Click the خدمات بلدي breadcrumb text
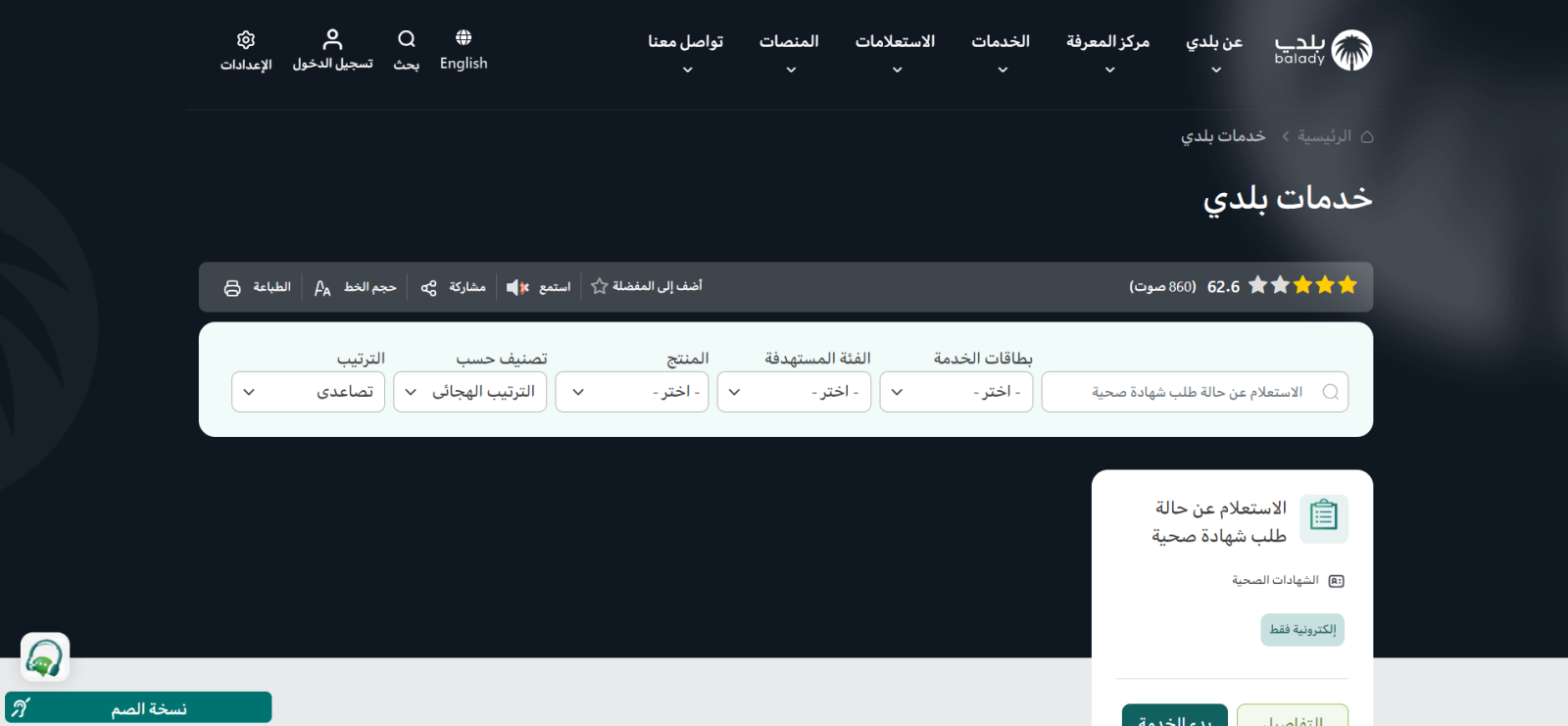The width and height of the screenshot is (1568, 726). [x=1223, y=136]
